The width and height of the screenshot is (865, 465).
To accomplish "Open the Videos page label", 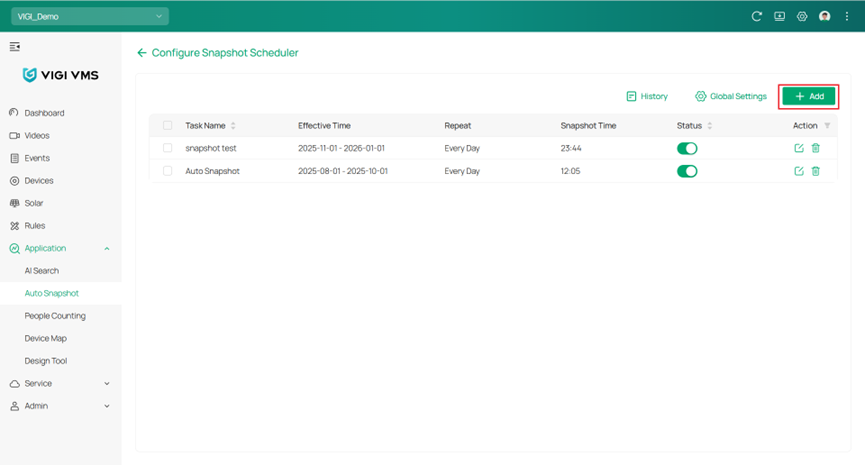I will [x=37, y=135].
